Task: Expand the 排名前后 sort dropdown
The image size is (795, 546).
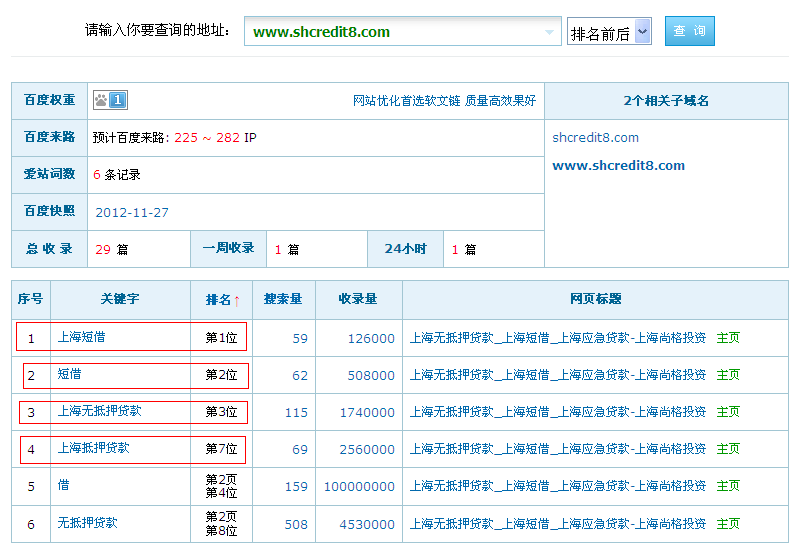Action: [642, 32]
